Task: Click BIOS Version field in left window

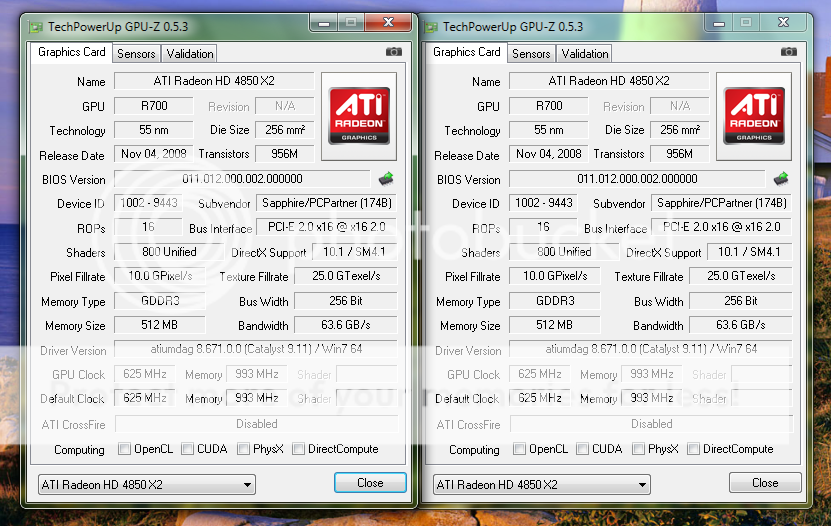Action: click(242, 179)
